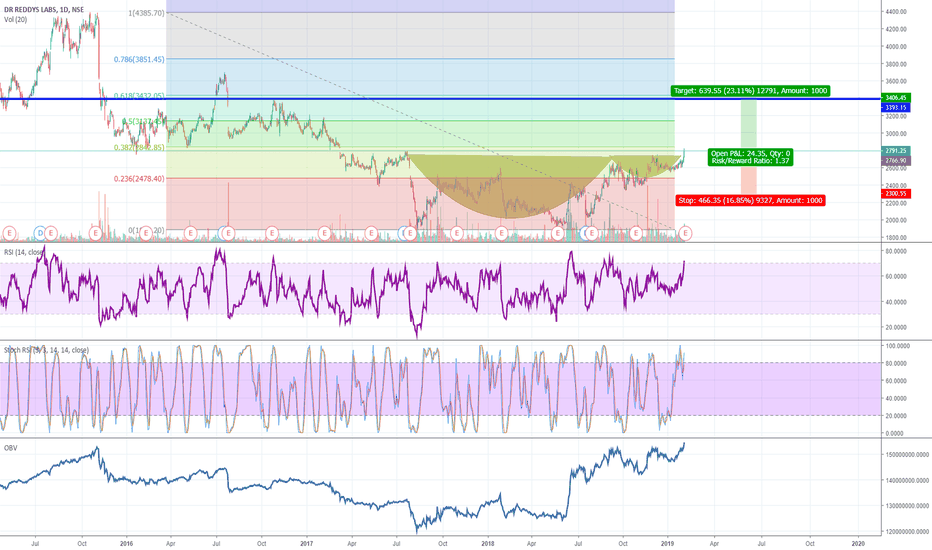Select the RSI (14, close) indicator legend
The height and width of the screenshot is (550, 932).
click(x=24, y=252)
